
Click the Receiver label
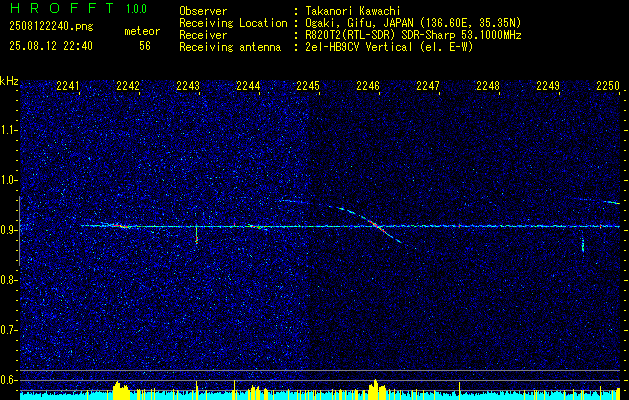tap(203, 35)
